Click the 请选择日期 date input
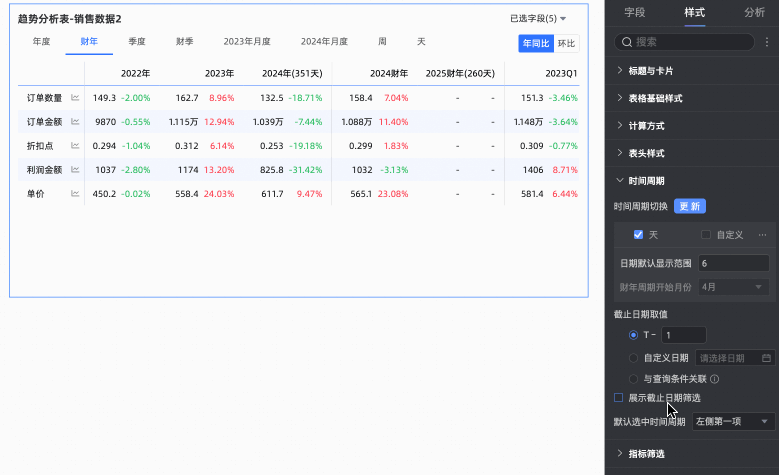The image size is (779, 475). tap(735, 358)
